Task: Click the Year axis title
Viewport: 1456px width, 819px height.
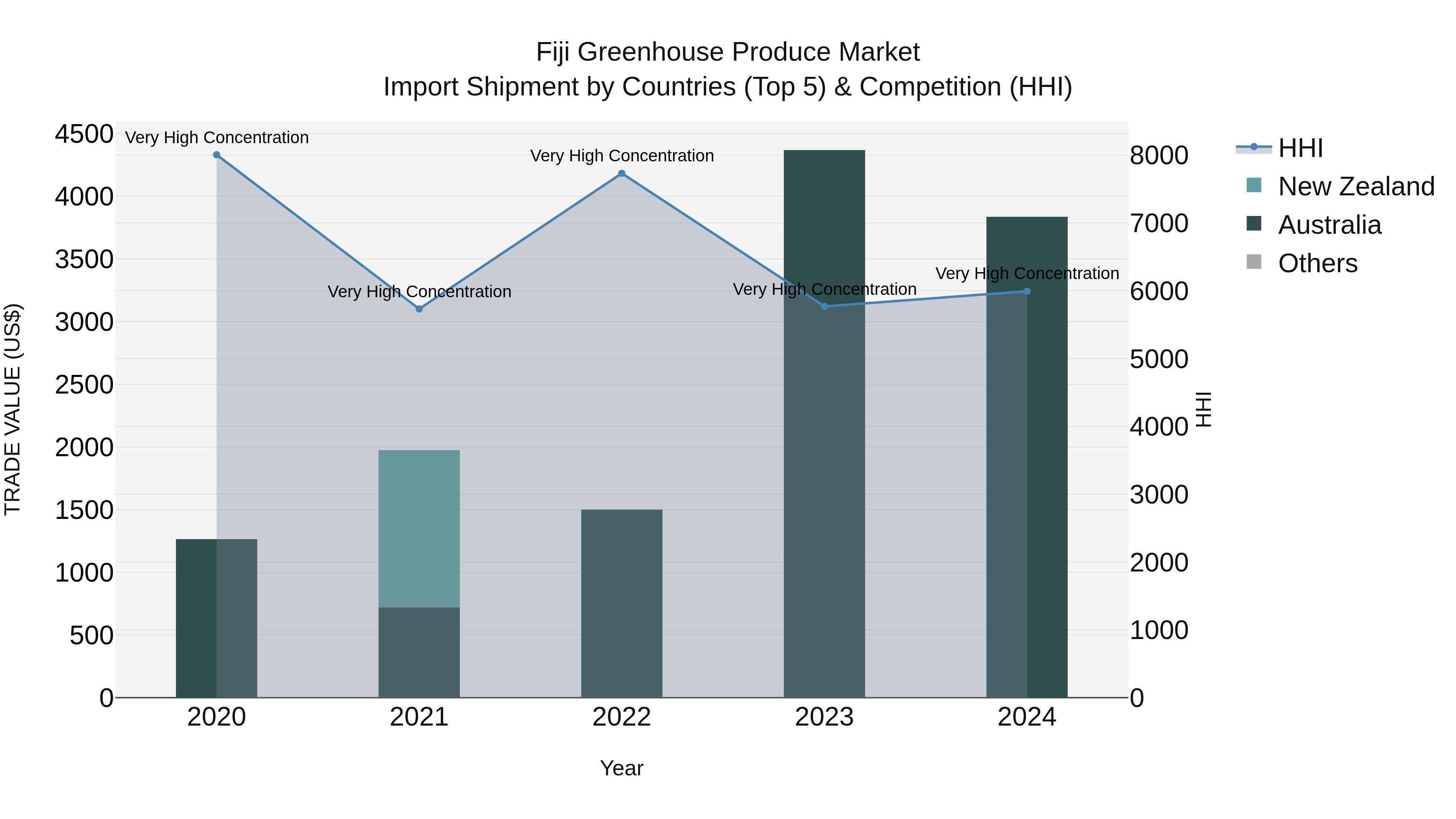Action: [x=622, y=769]
